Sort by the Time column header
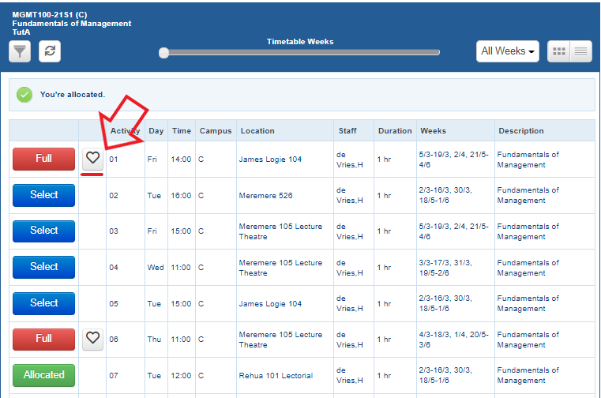Image resolution: width=601 pixels, height=398 pixels. pyautogui.click(x=181, y=131)
